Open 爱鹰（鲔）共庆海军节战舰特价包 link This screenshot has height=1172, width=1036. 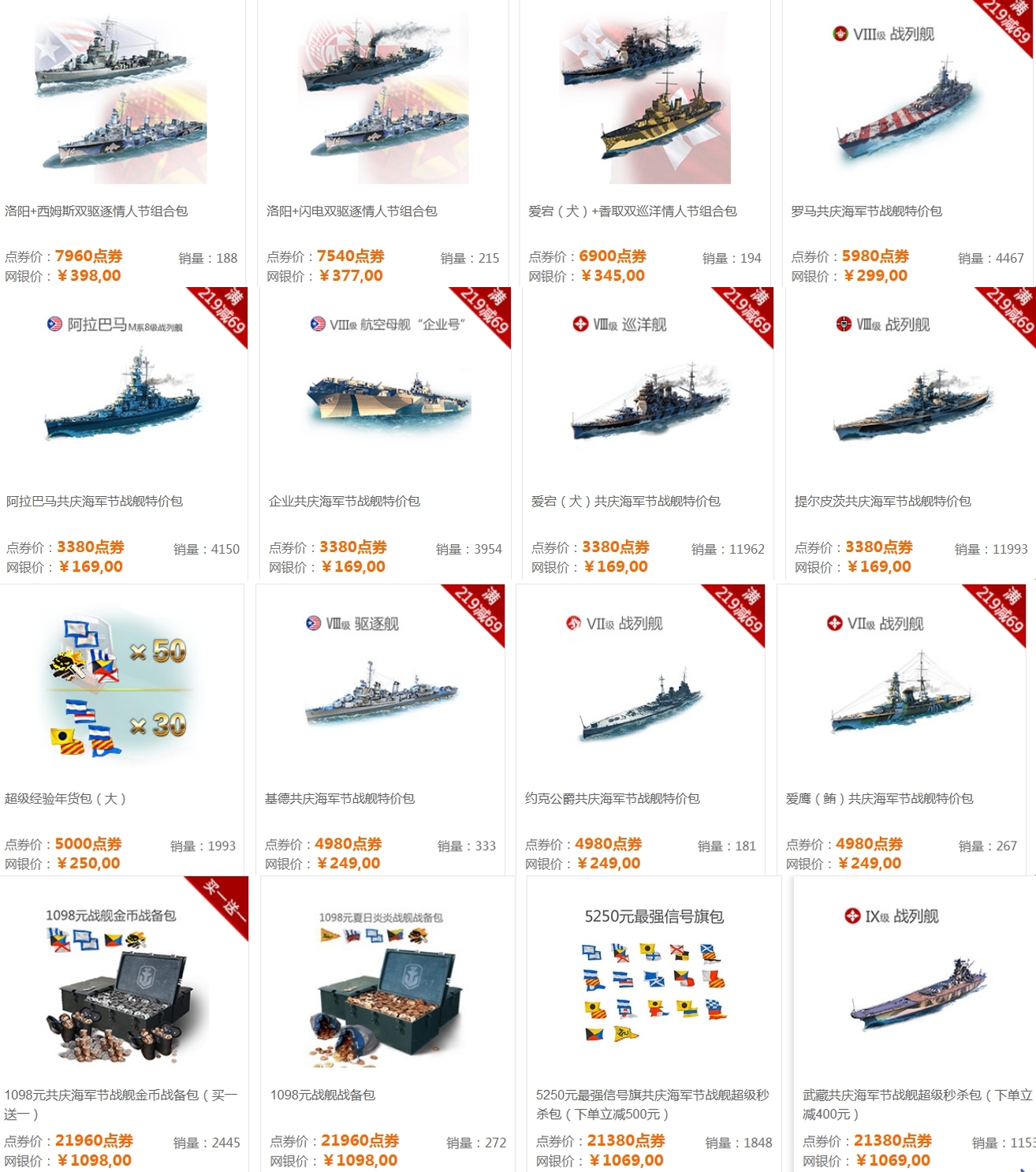point(879,799)
